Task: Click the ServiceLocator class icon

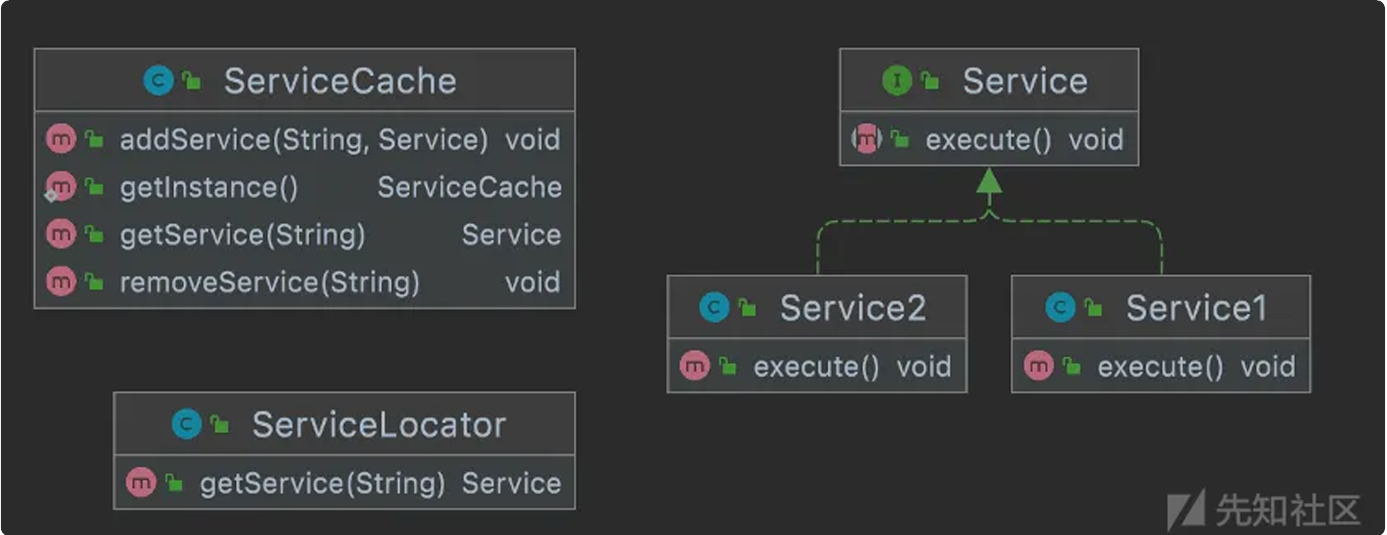Action: tap(187, 425)
